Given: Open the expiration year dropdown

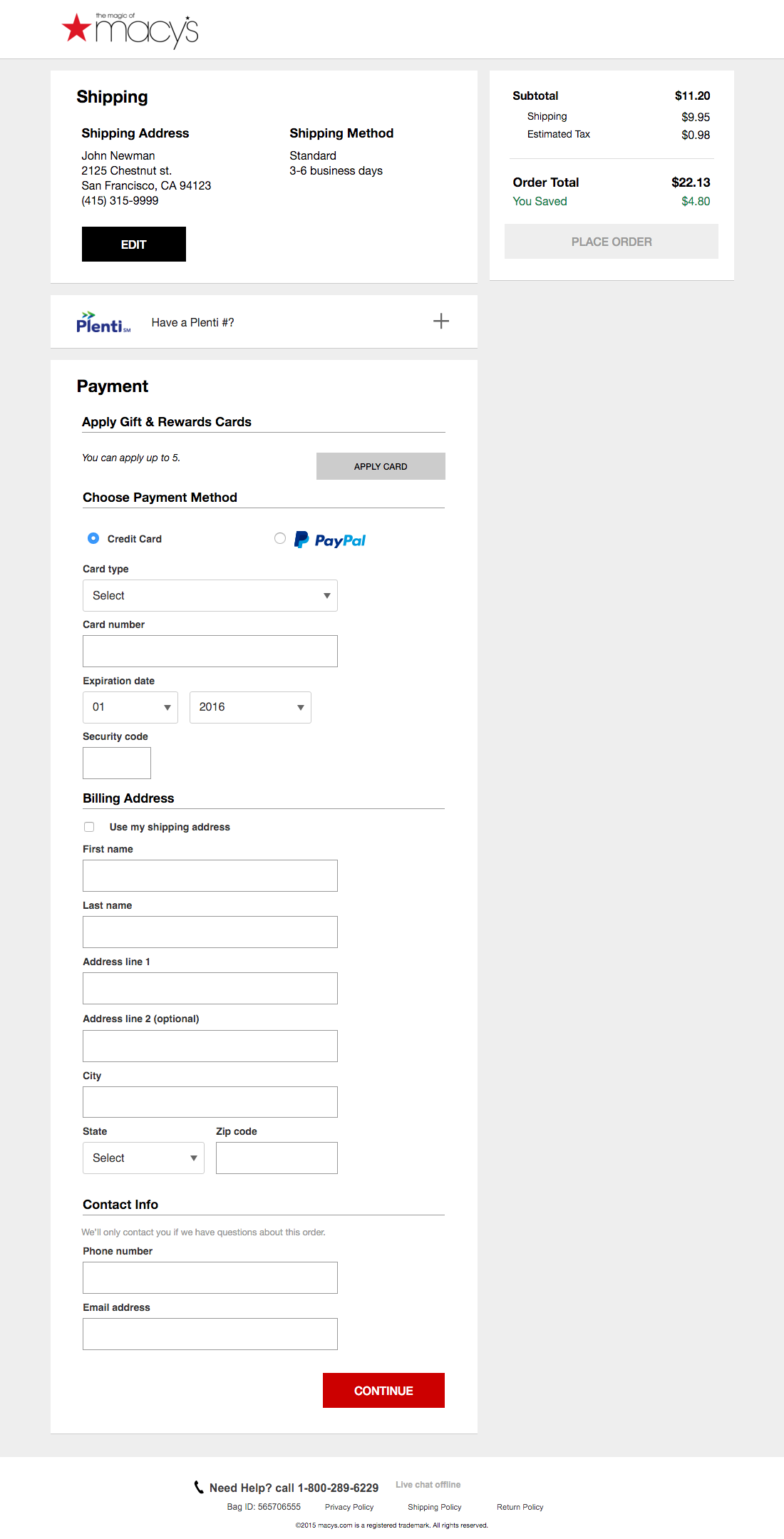Looking at the screenshot, I should (x=250, y=707).
